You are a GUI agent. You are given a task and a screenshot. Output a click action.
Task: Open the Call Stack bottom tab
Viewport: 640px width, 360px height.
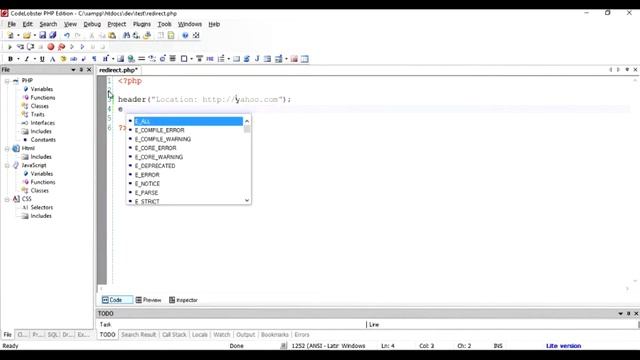[174, 335]
